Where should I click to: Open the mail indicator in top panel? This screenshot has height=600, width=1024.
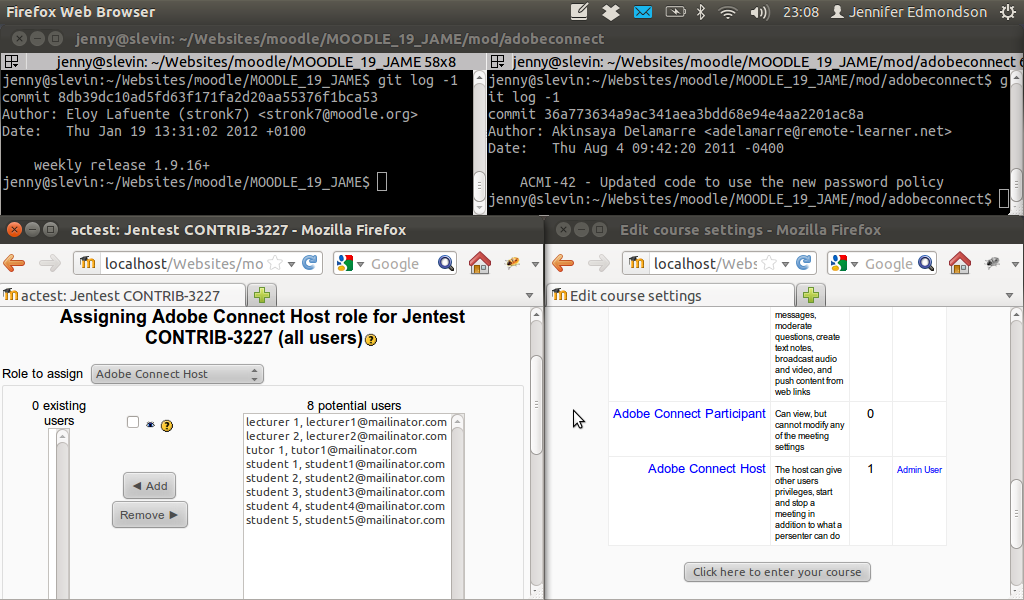tap(643, 12)
